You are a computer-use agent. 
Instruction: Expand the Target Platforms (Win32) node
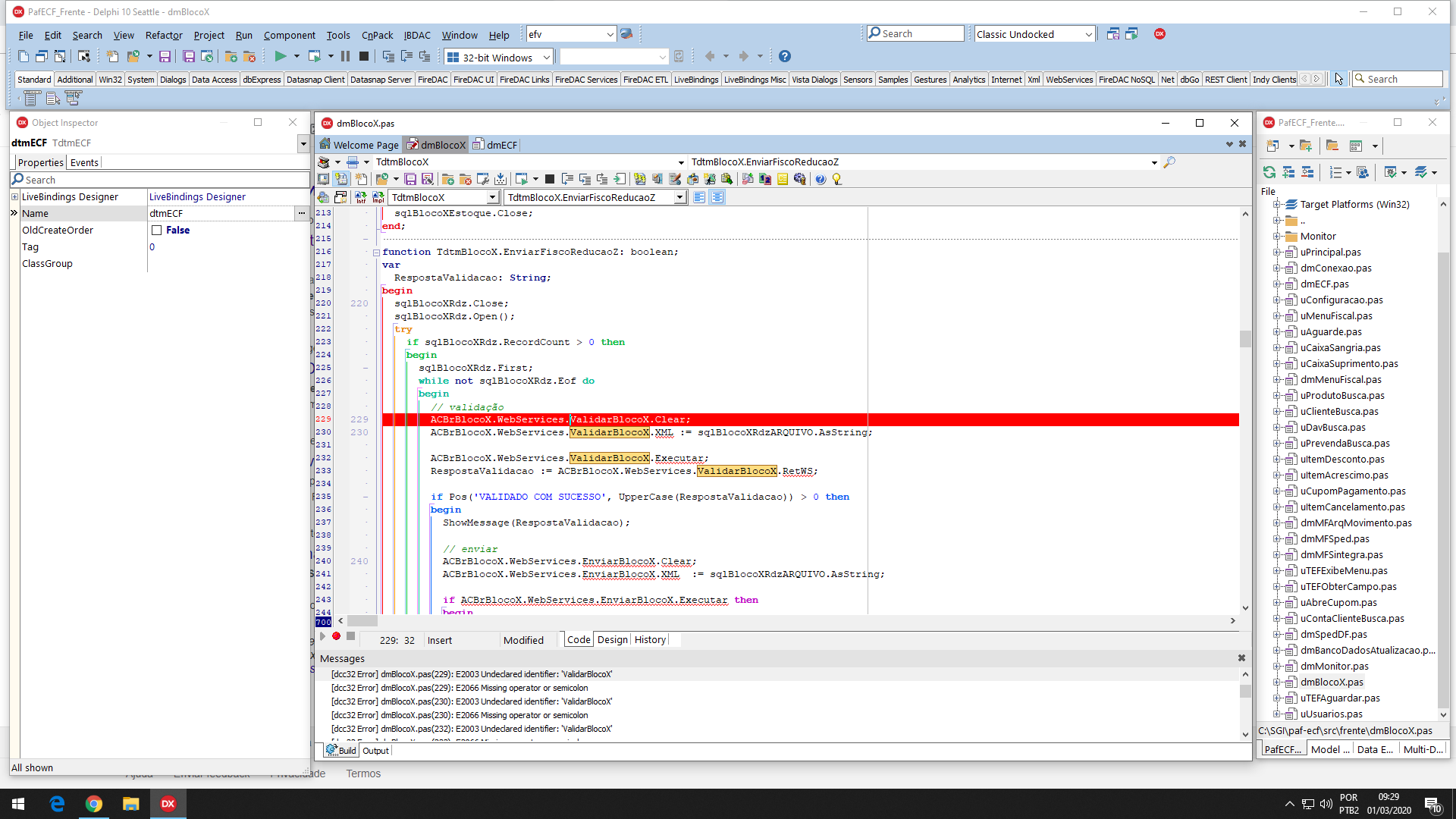click(x=1277, y=205)
